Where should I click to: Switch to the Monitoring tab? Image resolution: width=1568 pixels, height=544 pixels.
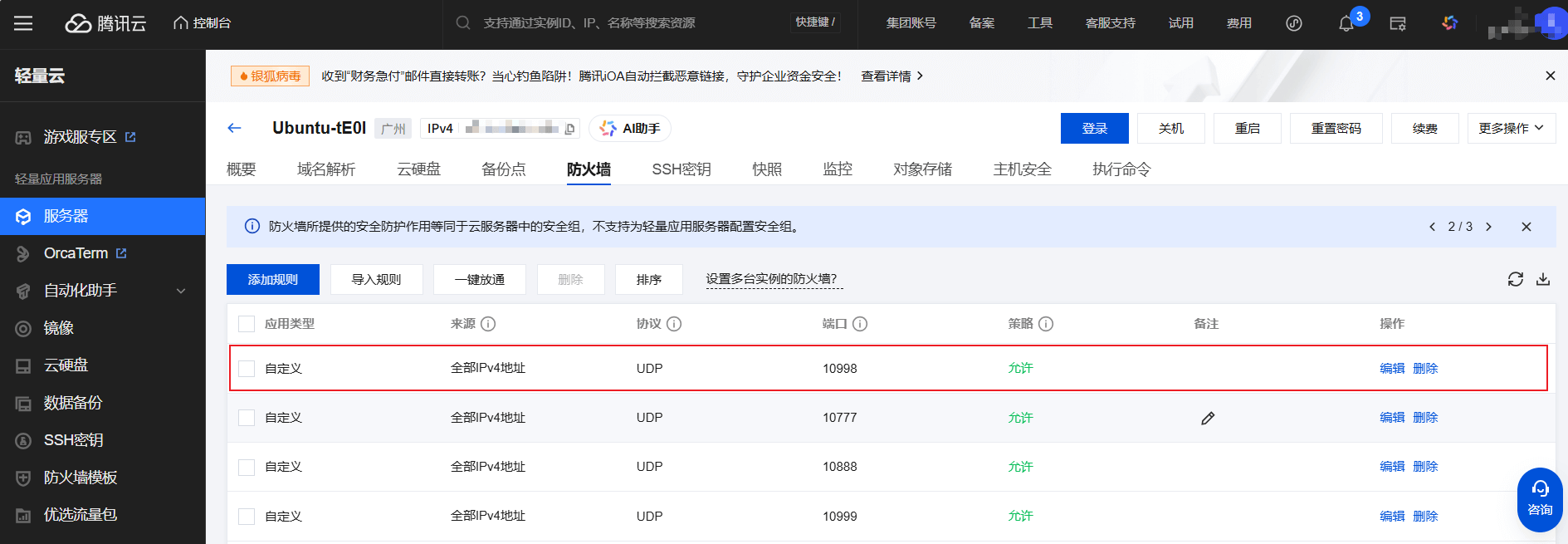pos(838,169)
